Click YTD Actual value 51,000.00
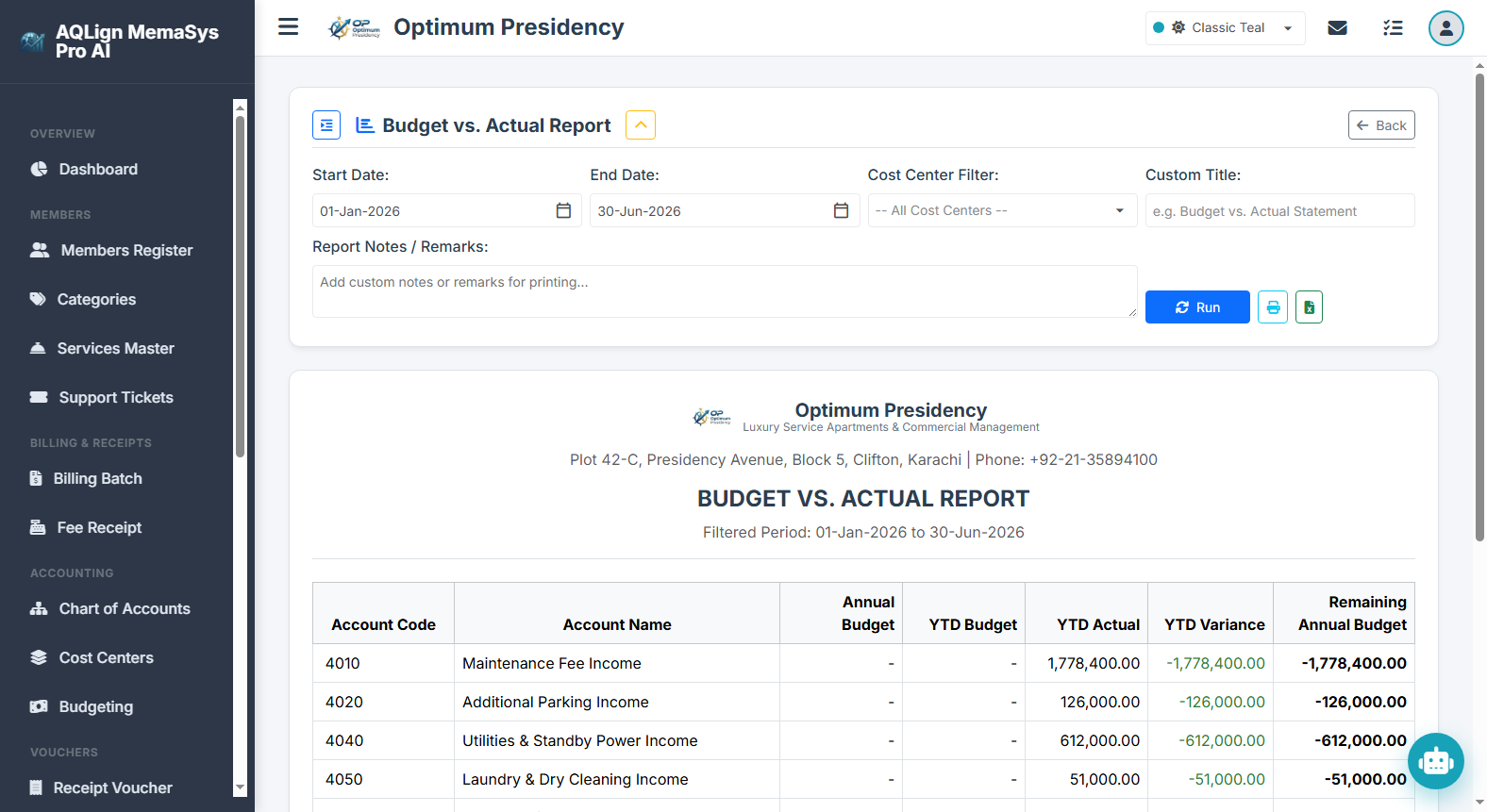This screenshot has height=812, width=1487. point(1105,779)
